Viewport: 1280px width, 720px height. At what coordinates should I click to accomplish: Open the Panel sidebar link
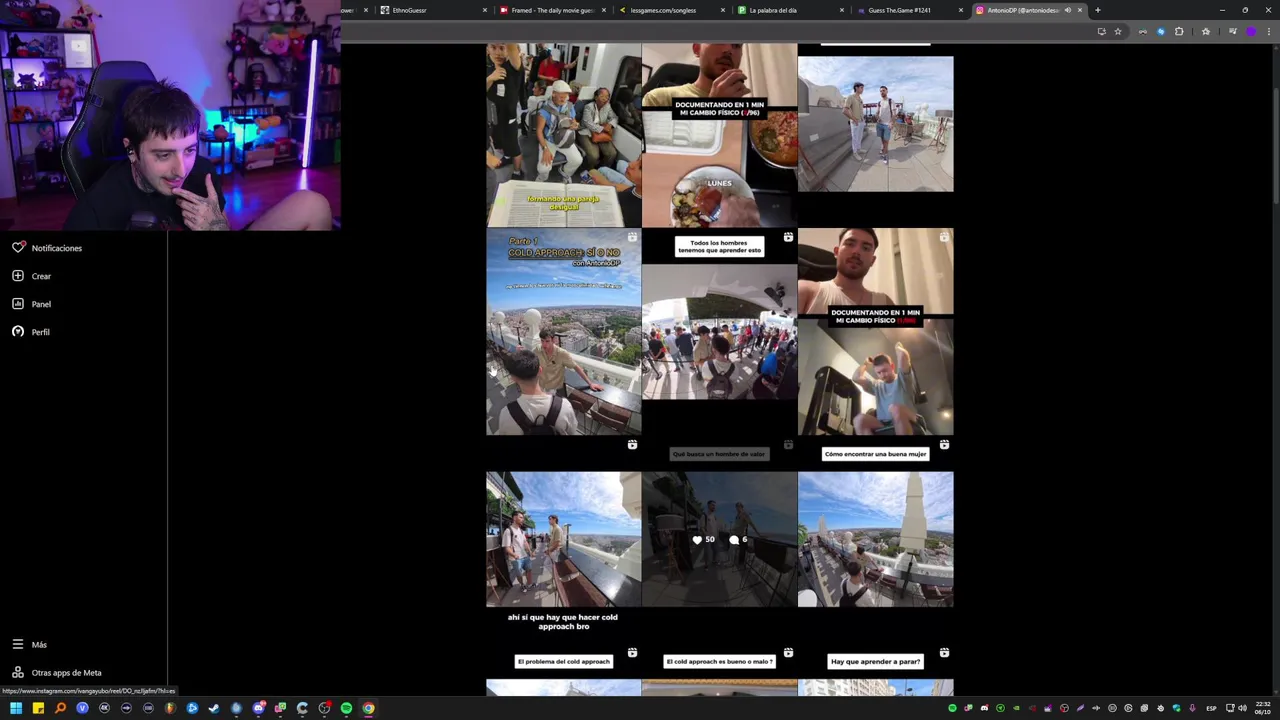tap(41, 304)
